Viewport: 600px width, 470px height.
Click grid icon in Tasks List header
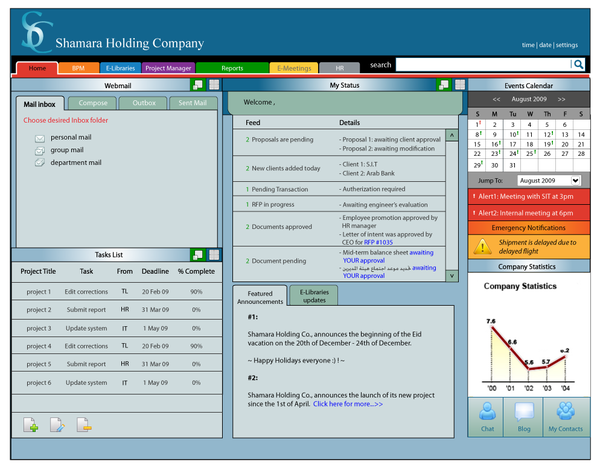point(214,255)
